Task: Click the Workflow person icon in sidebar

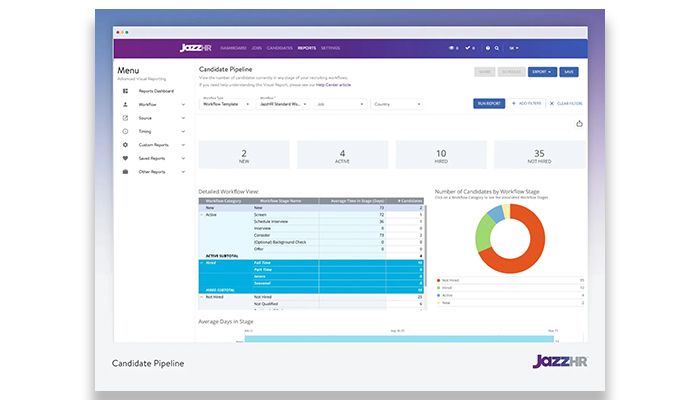Action: [125, 104]
